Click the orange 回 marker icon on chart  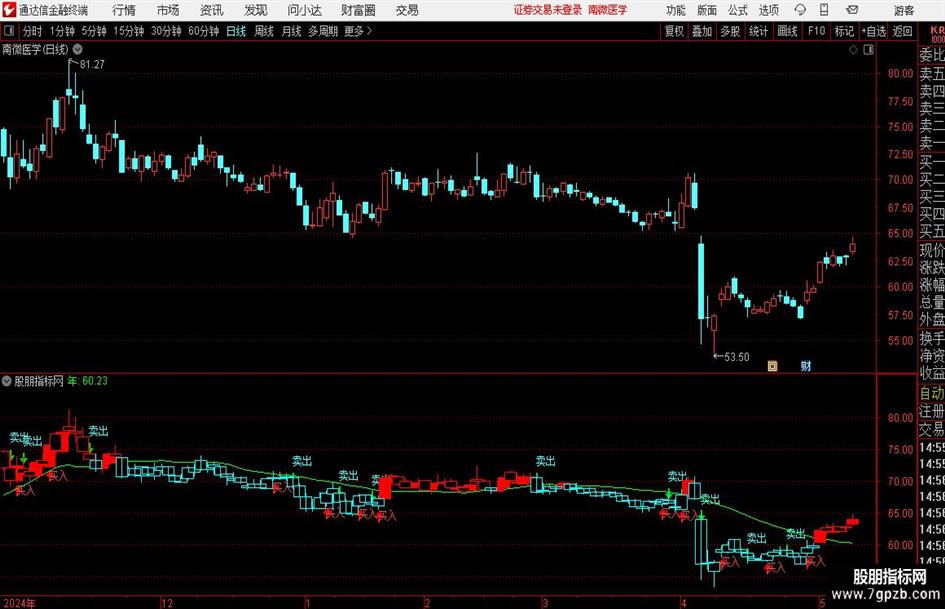[x=772, y=366]
